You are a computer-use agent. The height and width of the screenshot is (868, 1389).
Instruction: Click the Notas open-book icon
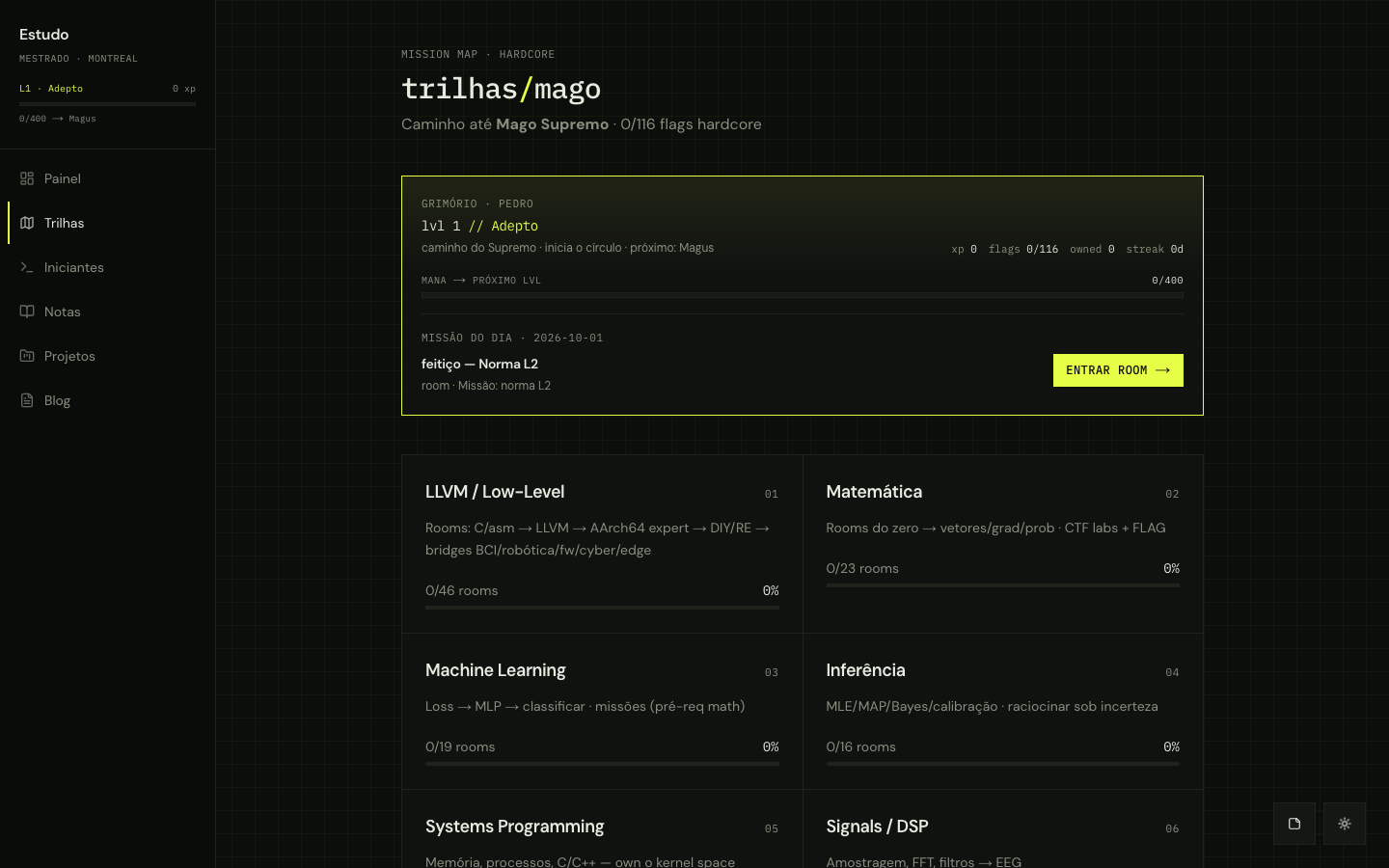[27, 312]
